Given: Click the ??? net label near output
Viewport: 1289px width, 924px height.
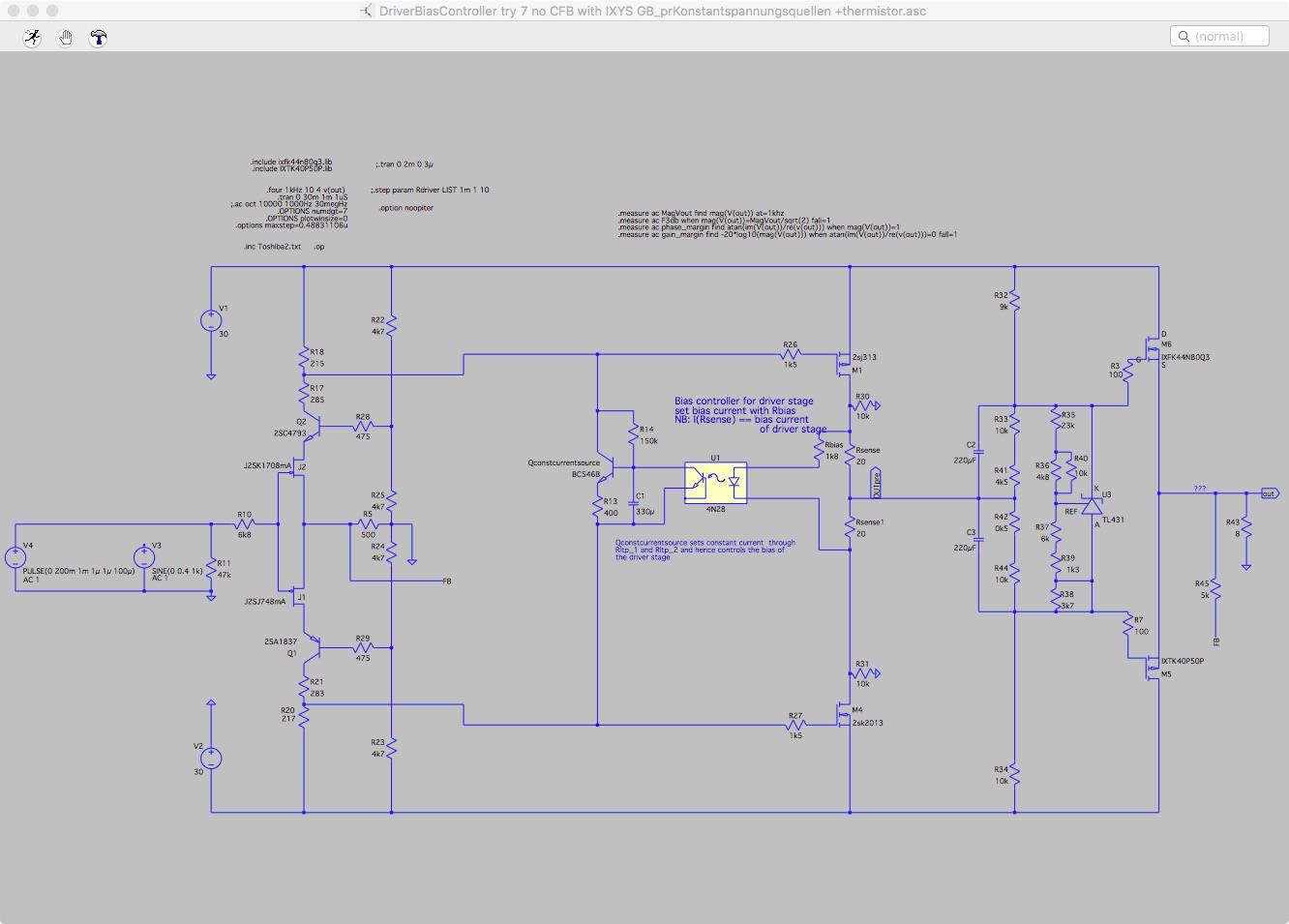Looking at the screenshot, I should pos(1200,489).
